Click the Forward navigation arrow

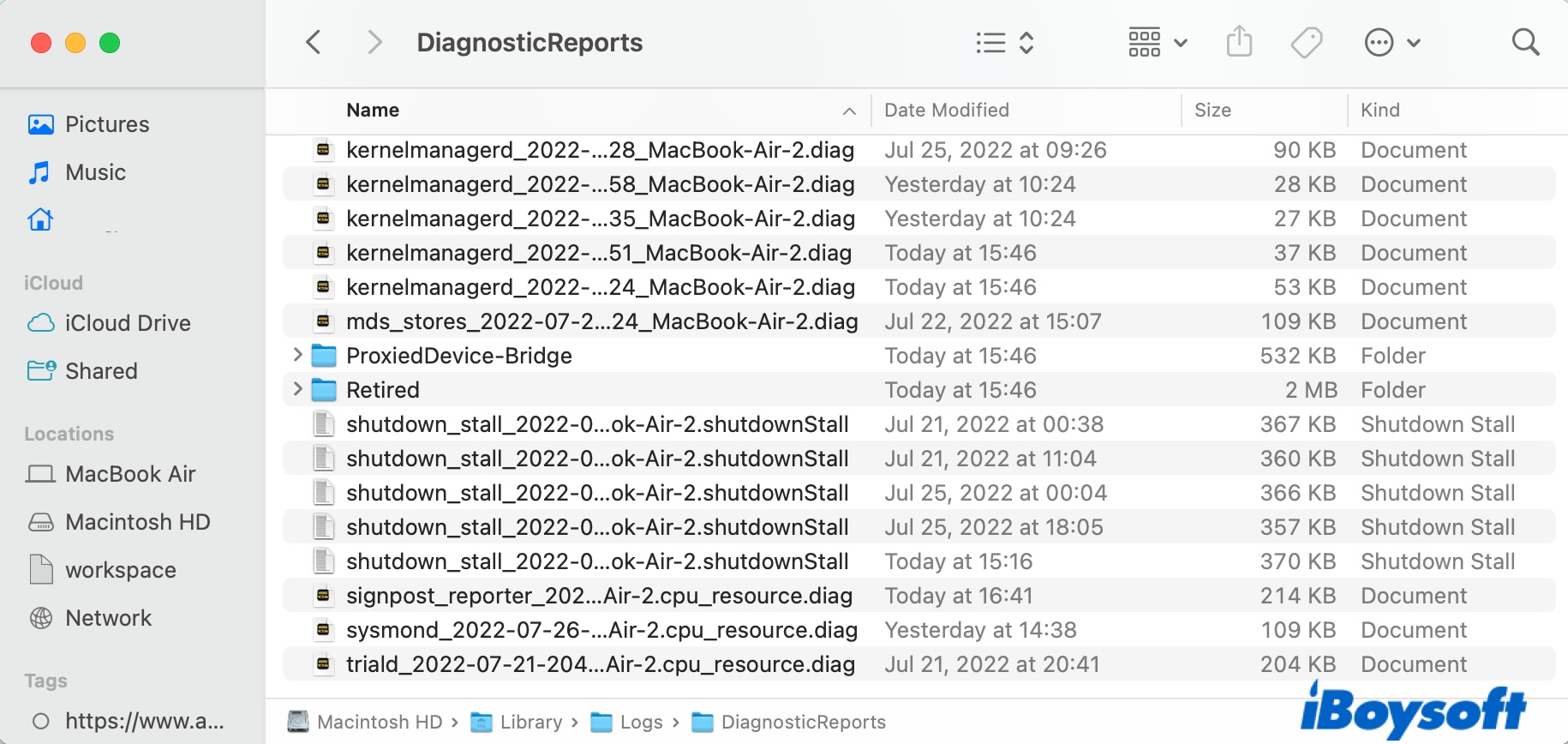pos(374,42)
